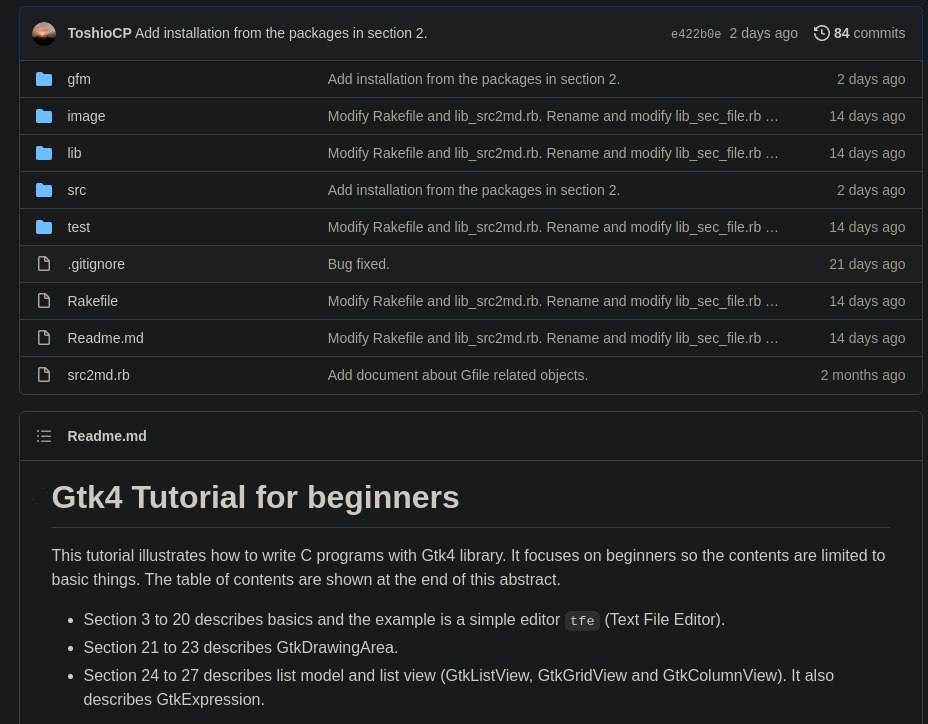Click the Rakefile file icon
Screen dimensions: 928x724
point(44,301)
